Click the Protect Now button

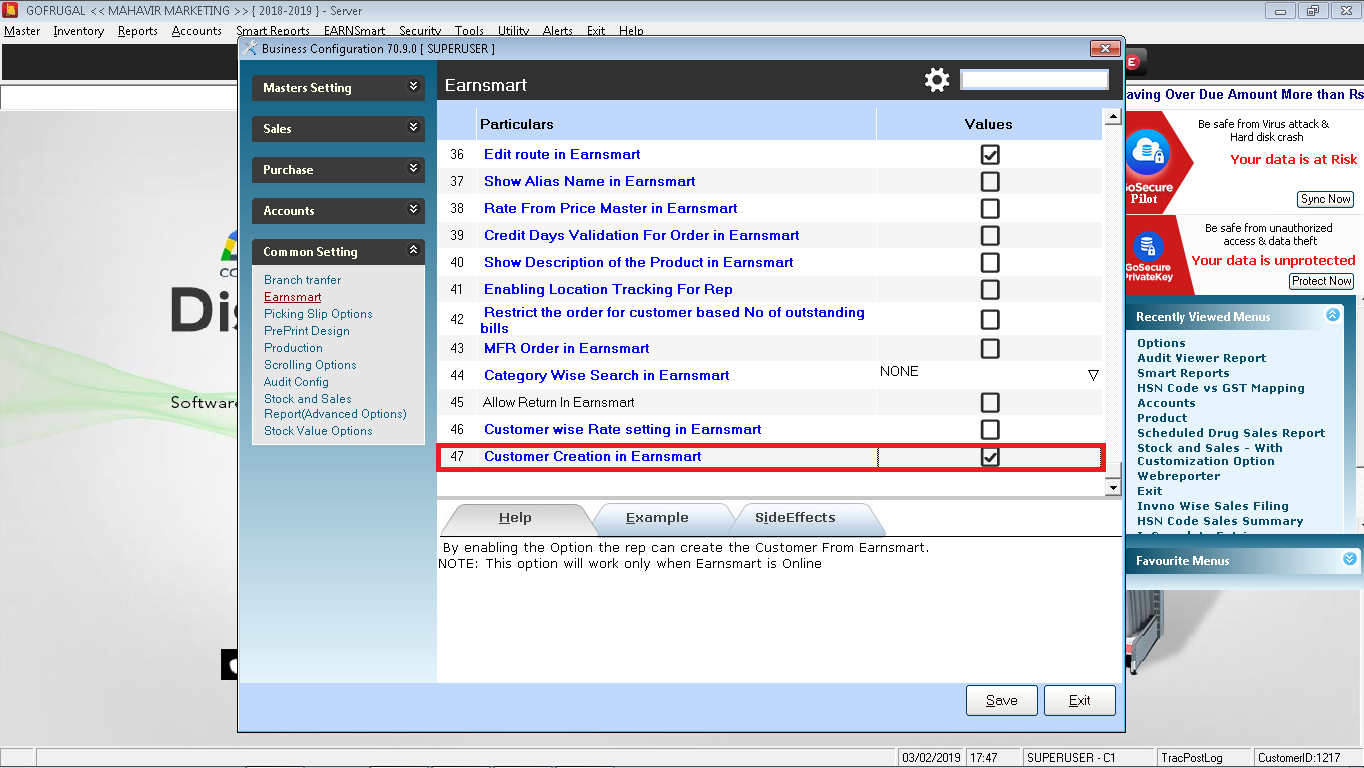(x=1322, y=281)
